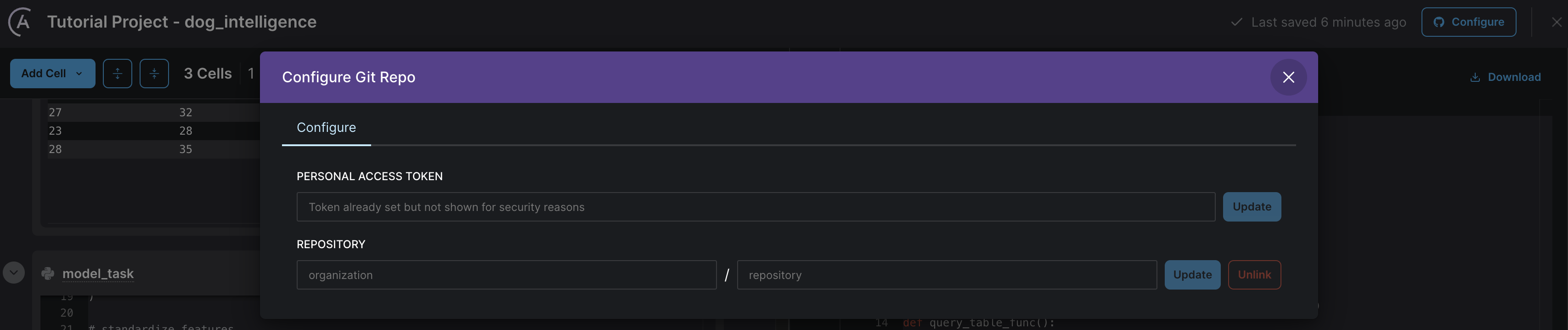Open the Add Cell dropdown

click(x=52, y=74)
